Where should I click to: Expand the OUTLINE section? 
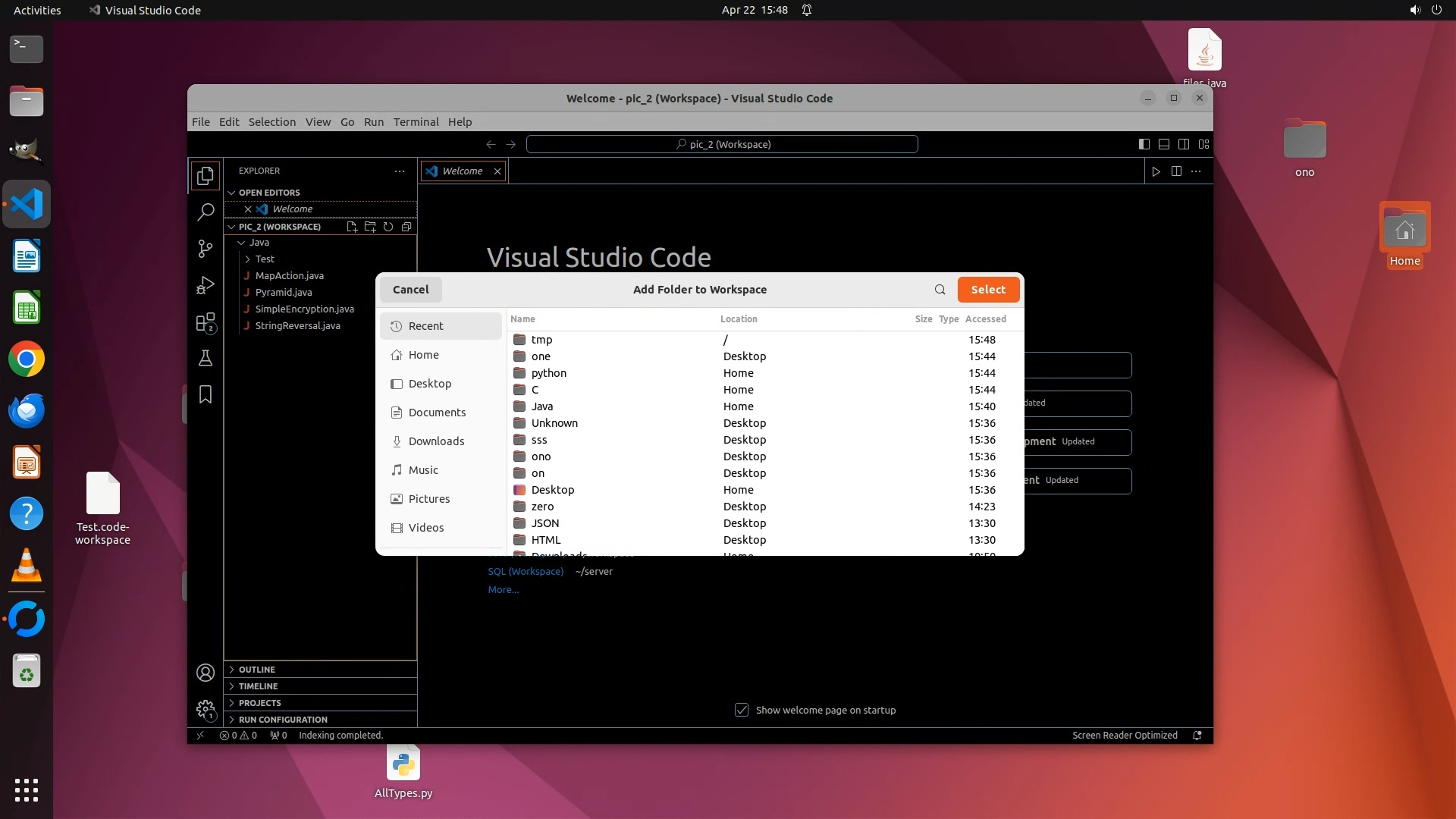pos(257,670)
